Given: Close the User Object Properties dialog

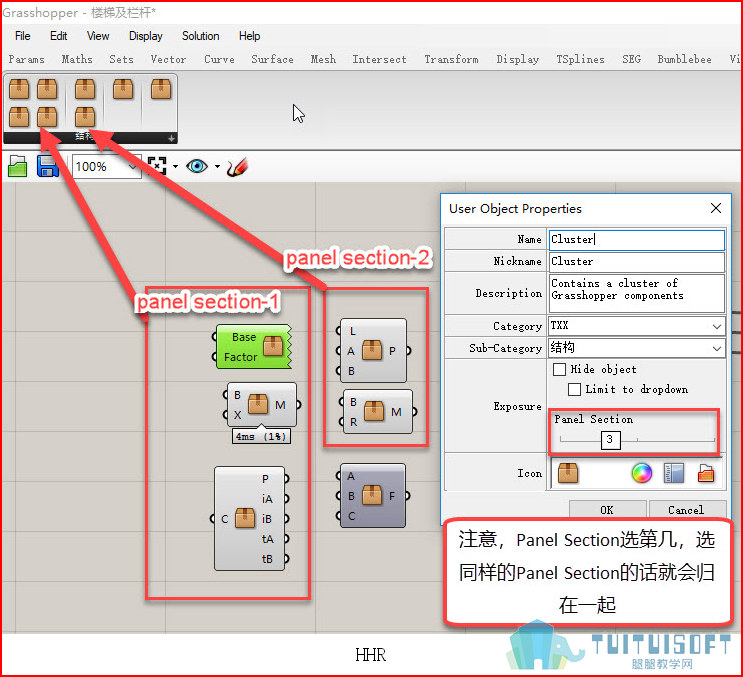Looking at the screenshot, I should (716, 208).
